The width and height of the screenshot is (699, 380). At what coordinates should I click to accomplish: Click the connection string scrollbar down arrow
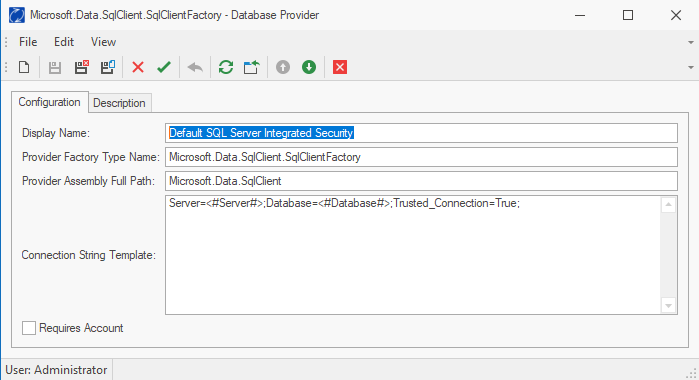pyautogui.click(x=668, y=306)
